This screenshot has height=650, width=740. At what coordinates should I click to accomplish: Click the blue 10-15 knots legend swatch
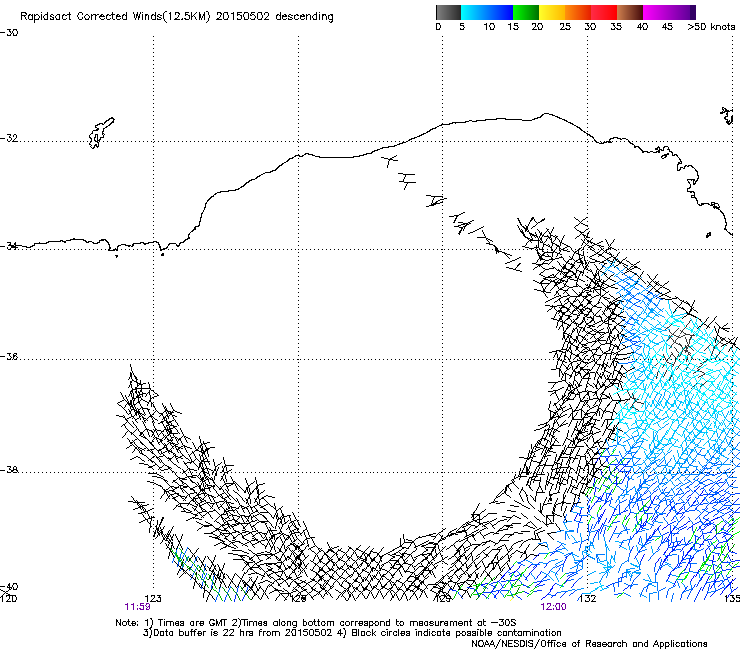(x=500, y=12)
